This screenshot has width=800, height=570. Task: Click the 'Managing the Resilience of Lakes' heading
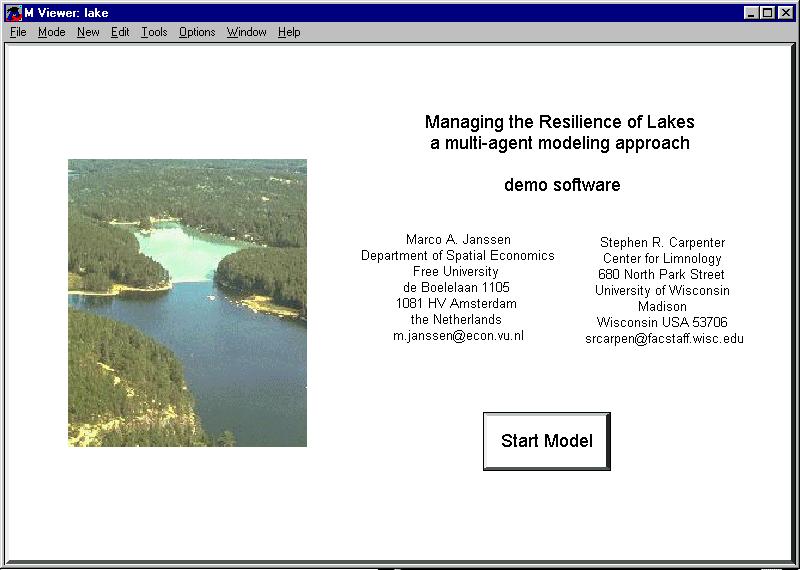pos(559,122)
